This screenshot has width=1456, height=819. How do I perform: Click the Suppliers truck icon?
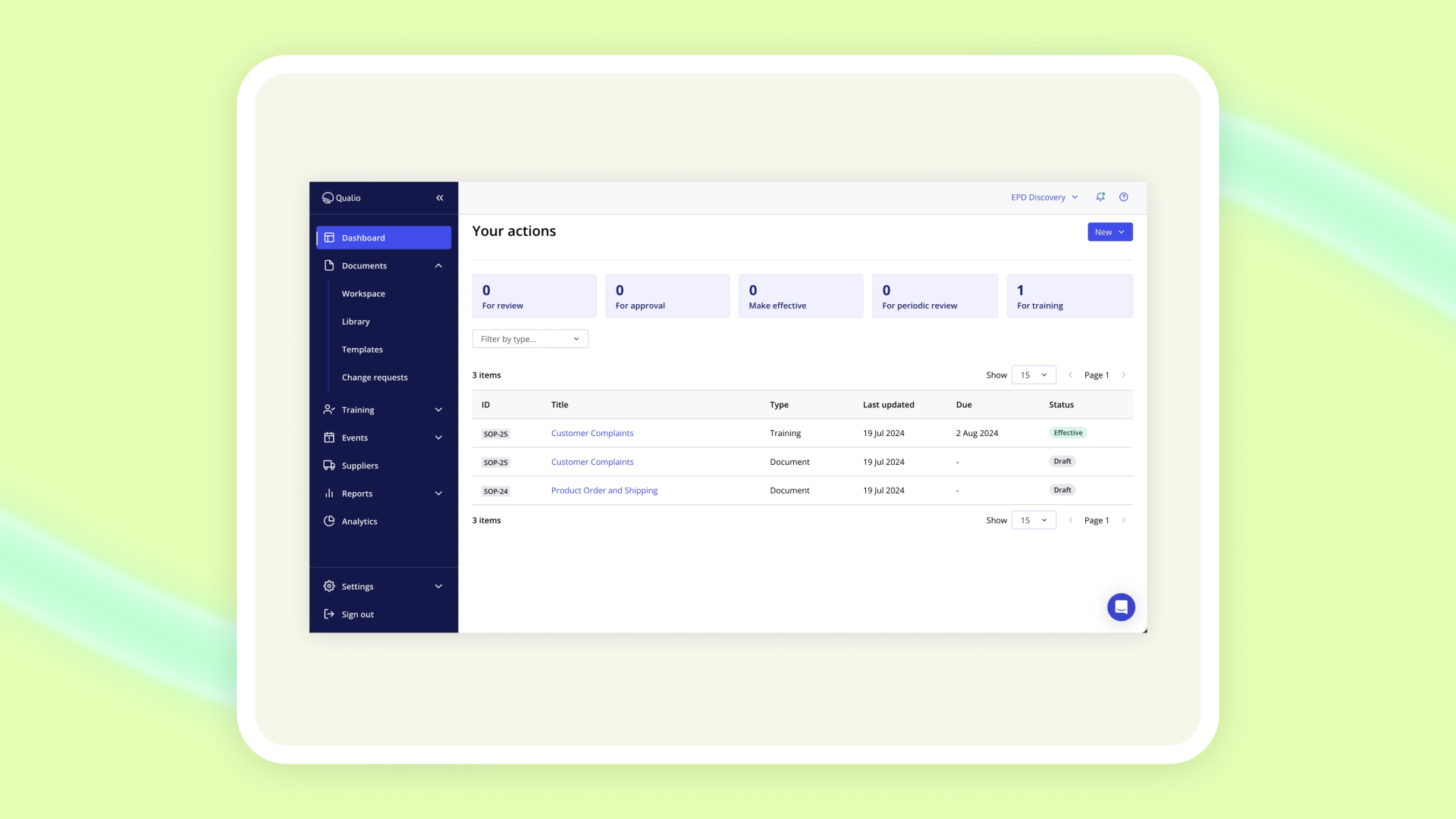[x=329, y=466]
